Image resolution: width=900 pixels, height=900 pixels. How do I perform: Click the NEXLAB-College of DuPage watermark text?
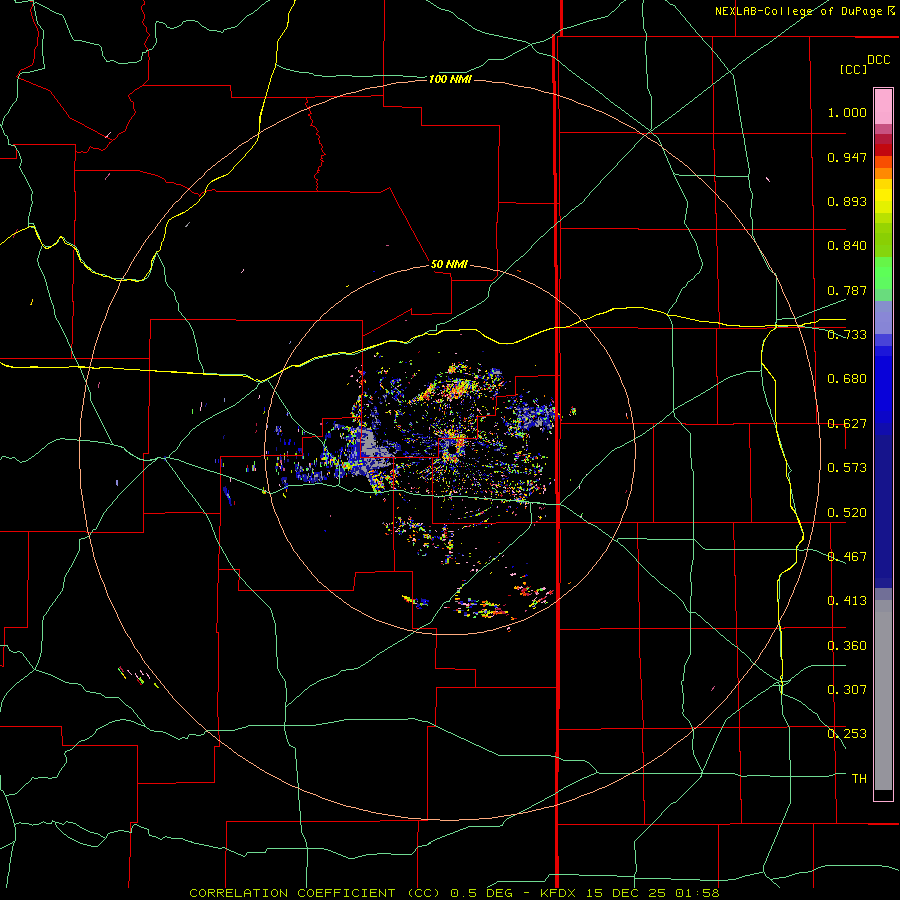coord(805,11)
